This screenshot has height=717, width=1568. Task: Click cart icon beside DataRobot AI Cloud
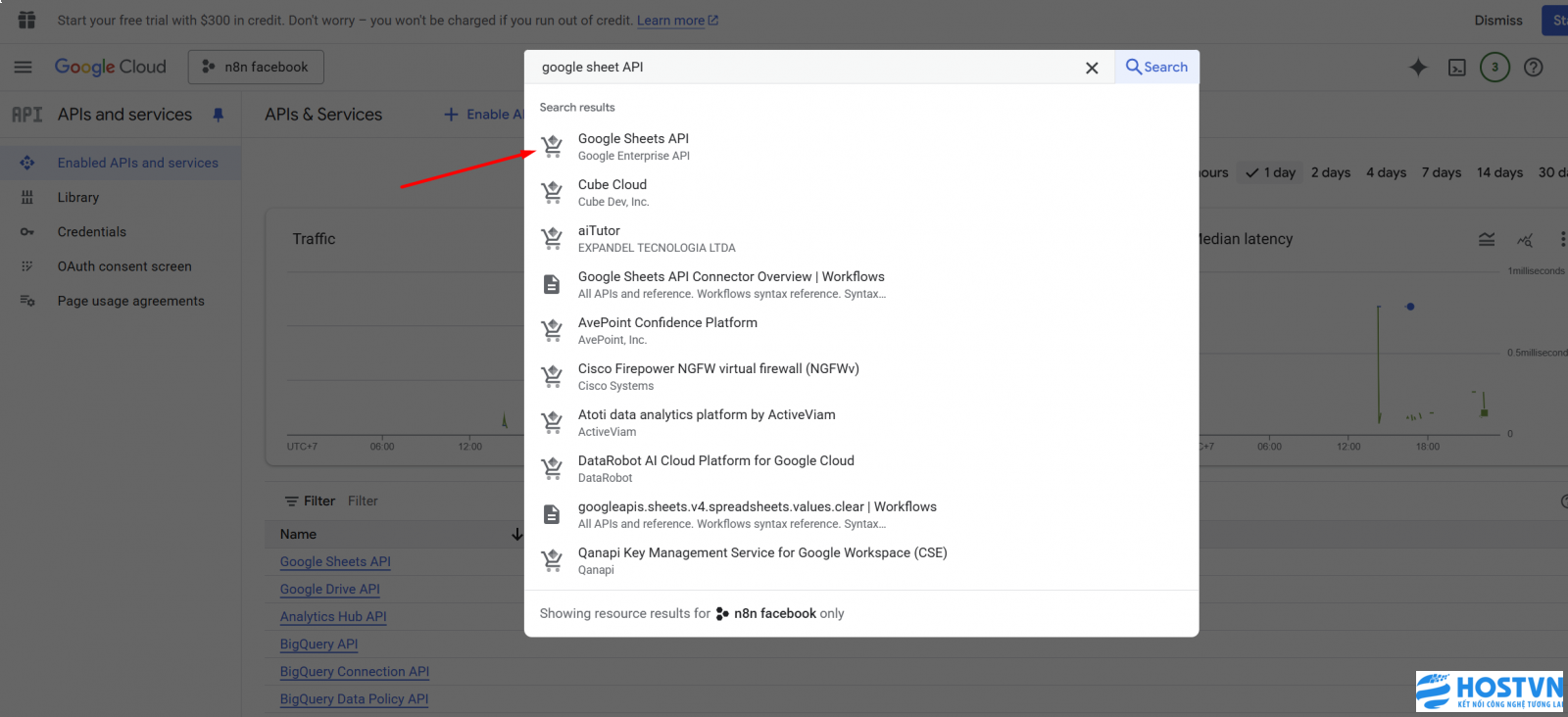[x=553, y=469]
